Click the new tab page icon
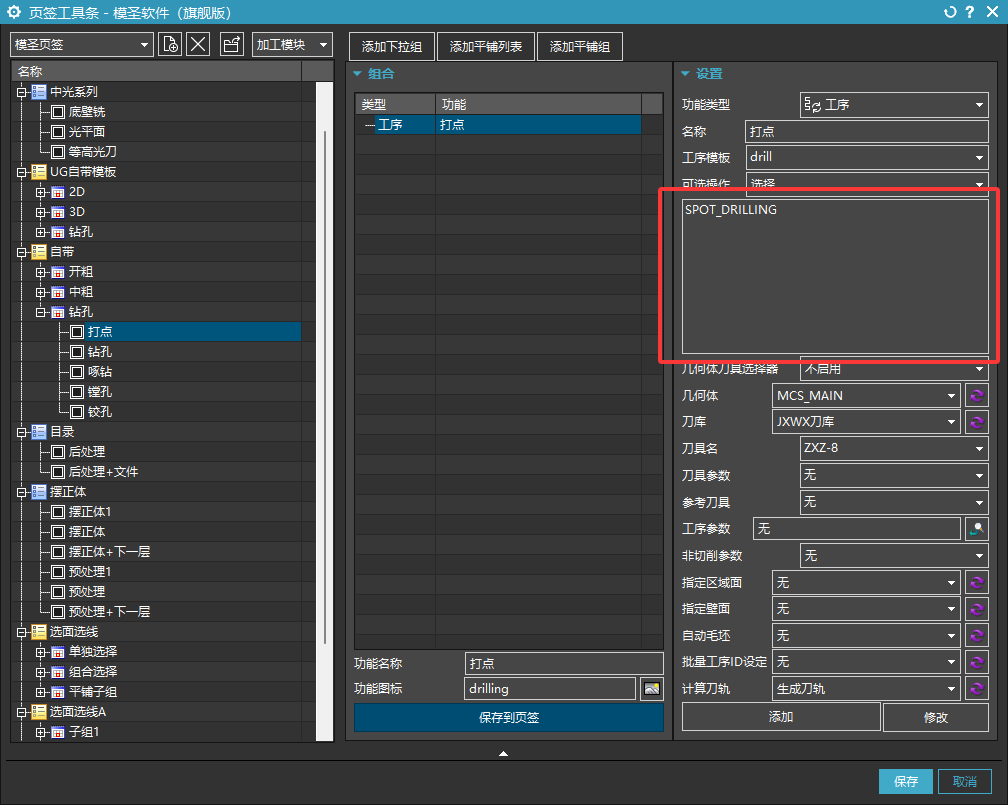Viewport: 1008px width, 805px height. click(170, 44)
